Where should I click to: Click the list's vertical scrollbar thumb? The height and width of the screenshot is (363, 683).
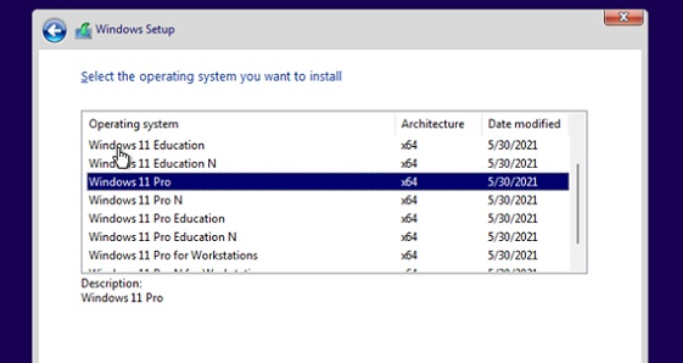578,204
